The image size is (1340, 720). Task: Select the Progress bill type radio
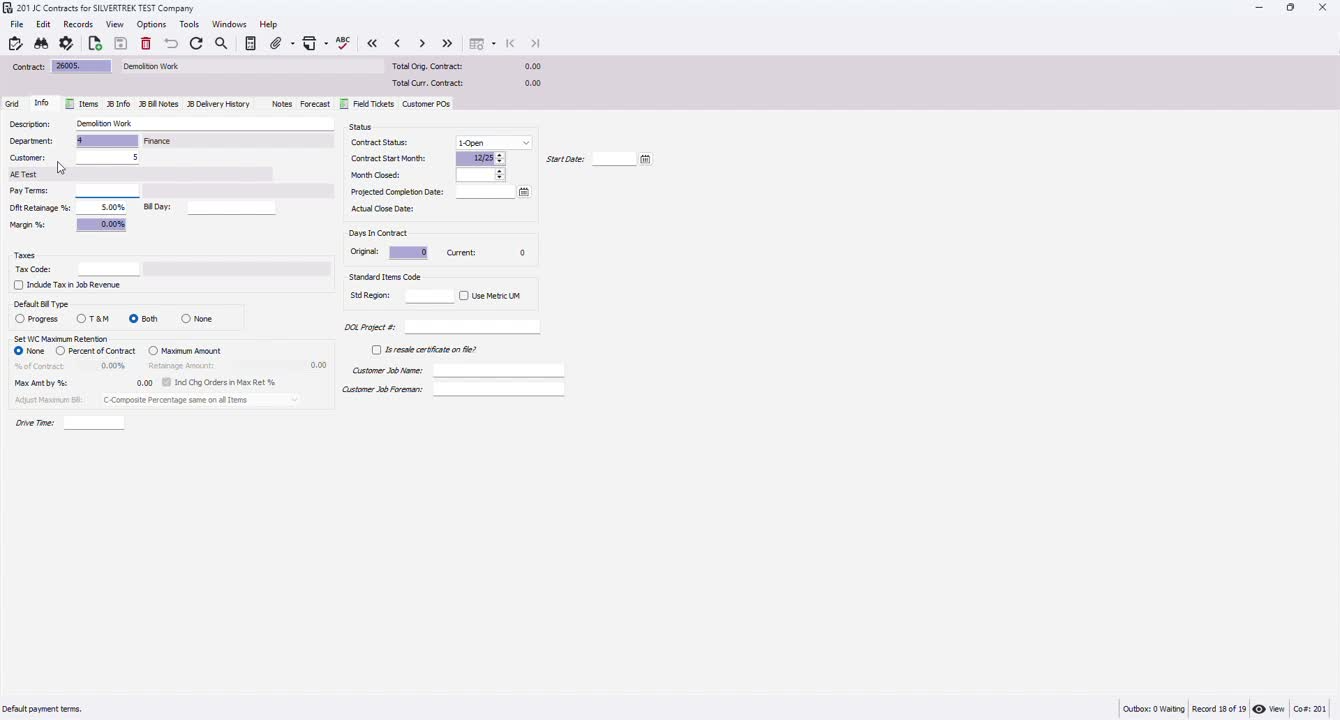pyautogui.click(x=20, y=319)
